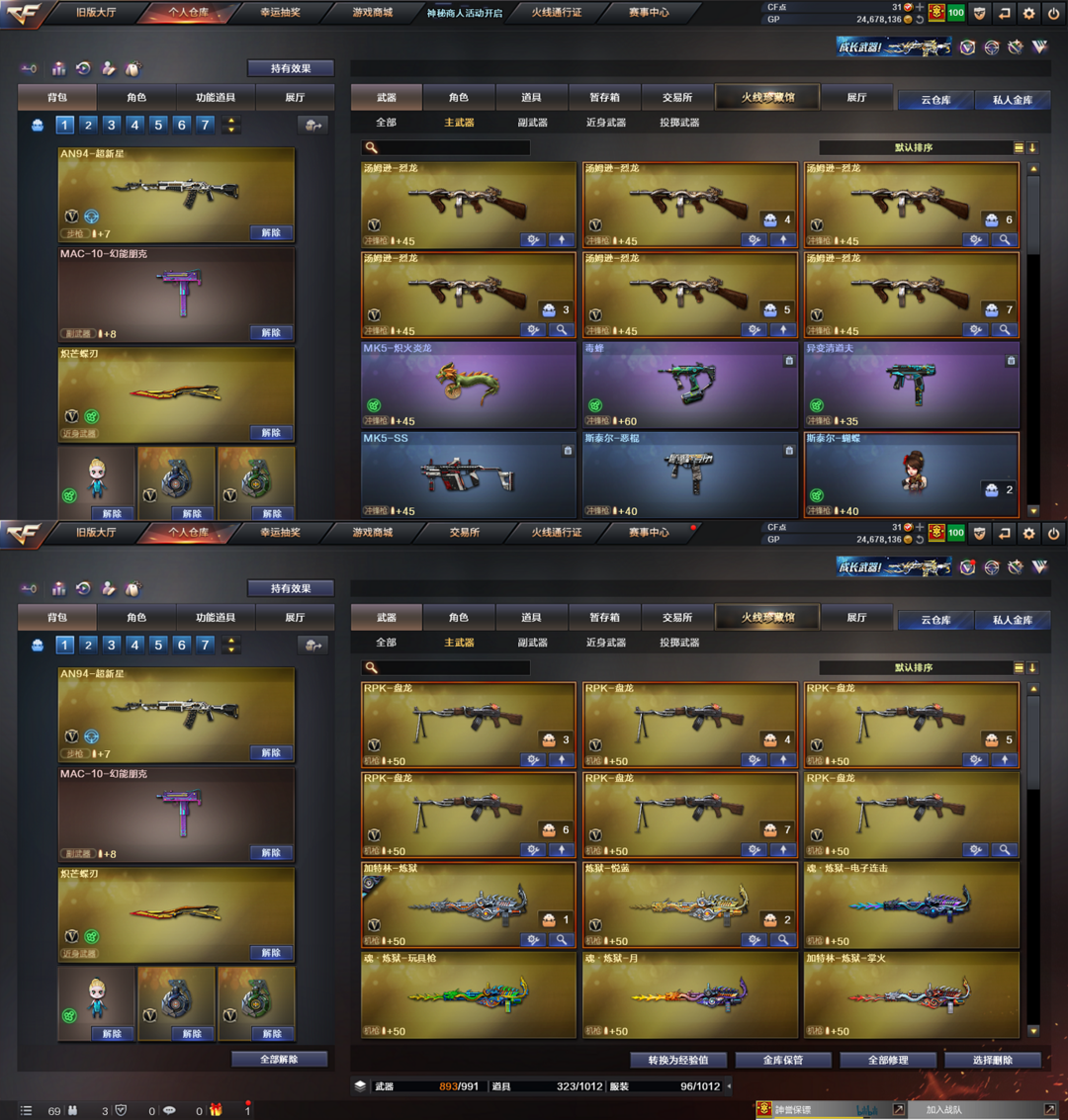Click the 武器 893/991 capacity counter

click(x=426, y=1086)
